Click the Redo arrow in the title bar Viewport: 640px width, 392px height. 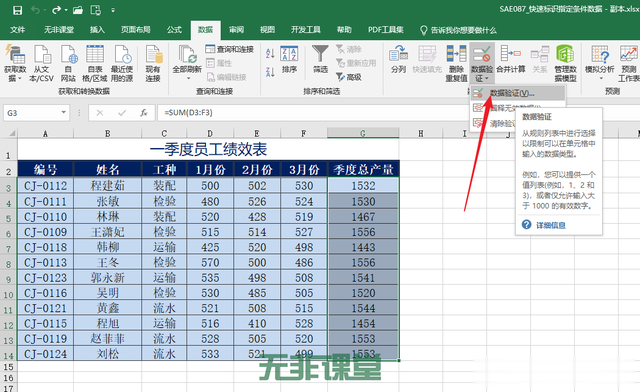coord(56,10)
